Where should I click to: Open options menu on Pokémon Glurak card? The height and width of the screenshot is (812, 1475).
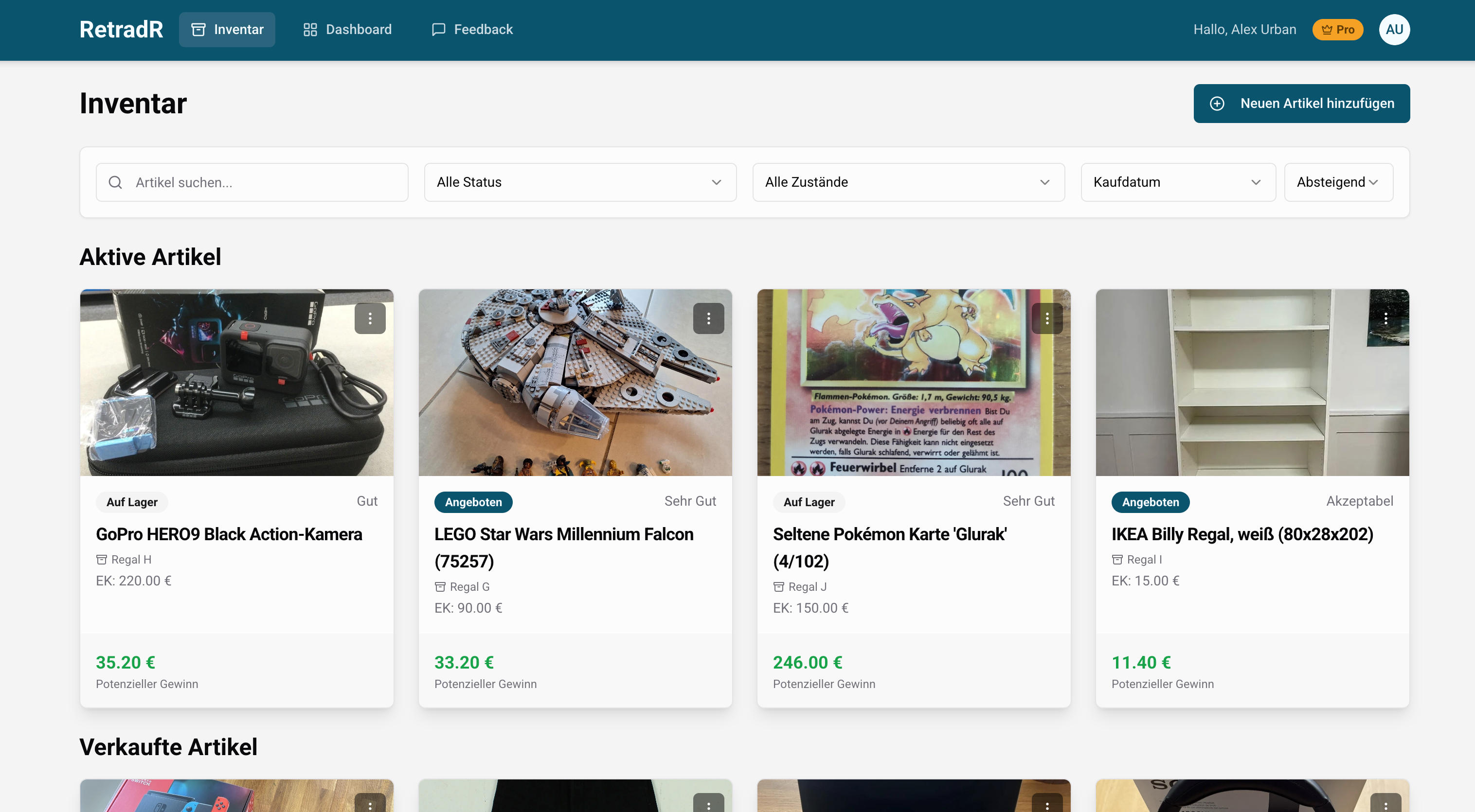1047,318
